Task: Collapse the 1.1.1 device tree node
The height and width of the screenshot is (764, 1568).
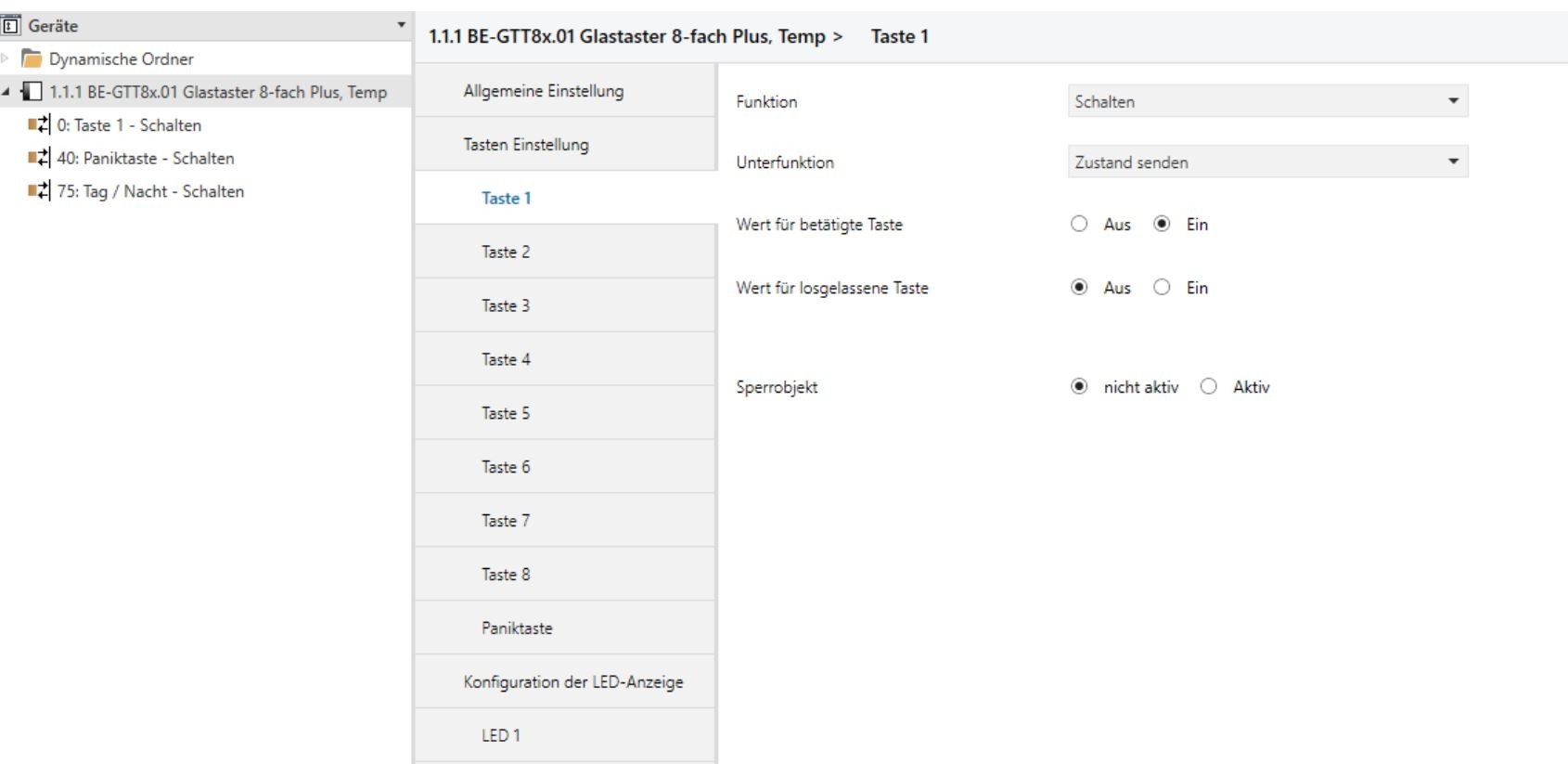Action: [x=7, y=92]
